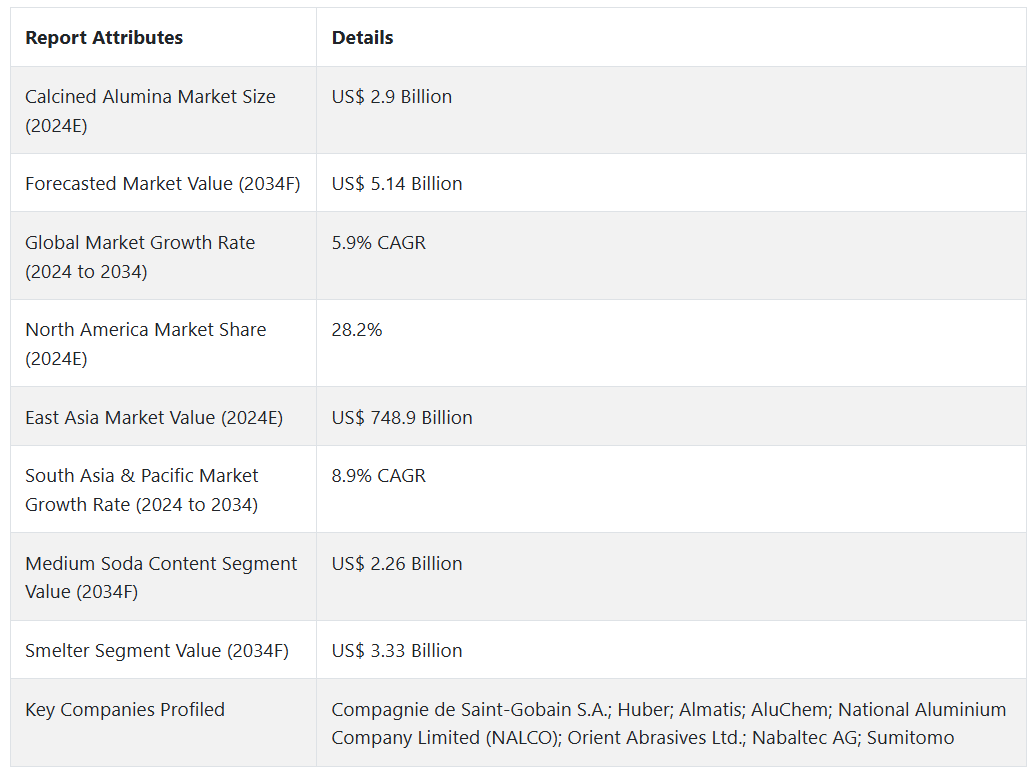
Task: Select the Forecasted Market Value (2034F) cell
Action: click(x=162, y=183)
